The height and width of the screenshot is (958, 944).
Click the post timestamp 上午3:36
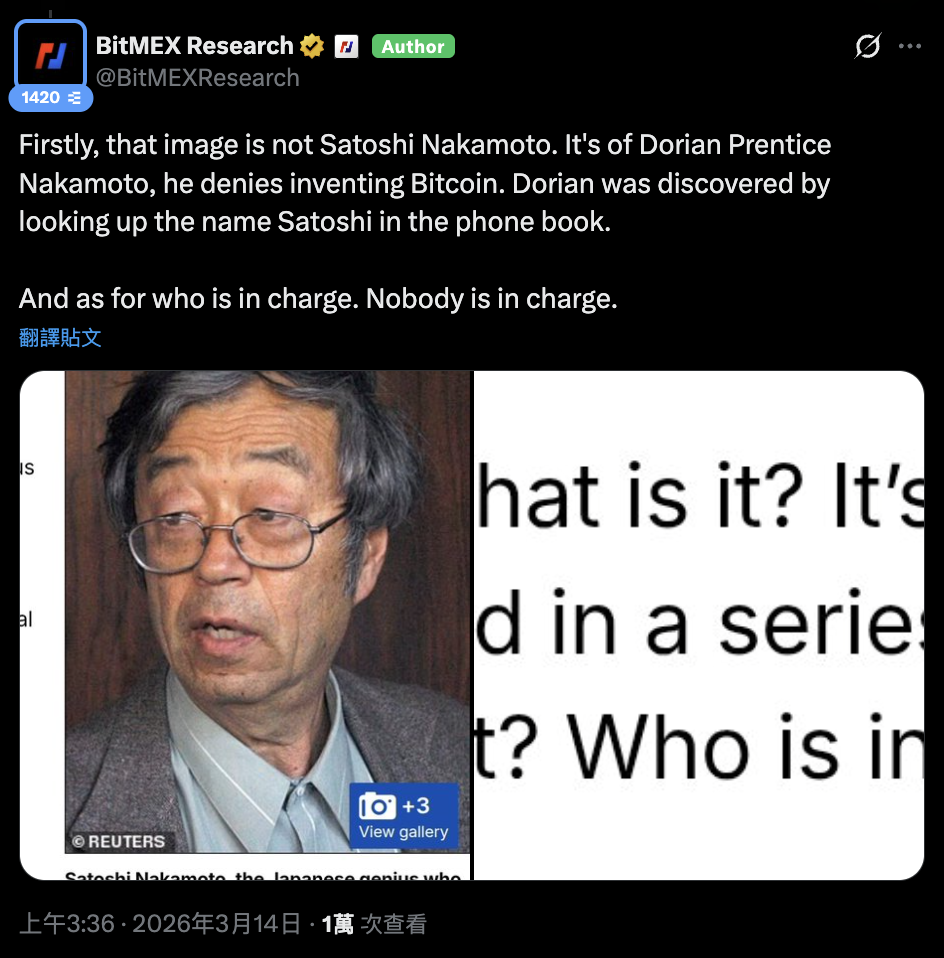tap(67, 923)
